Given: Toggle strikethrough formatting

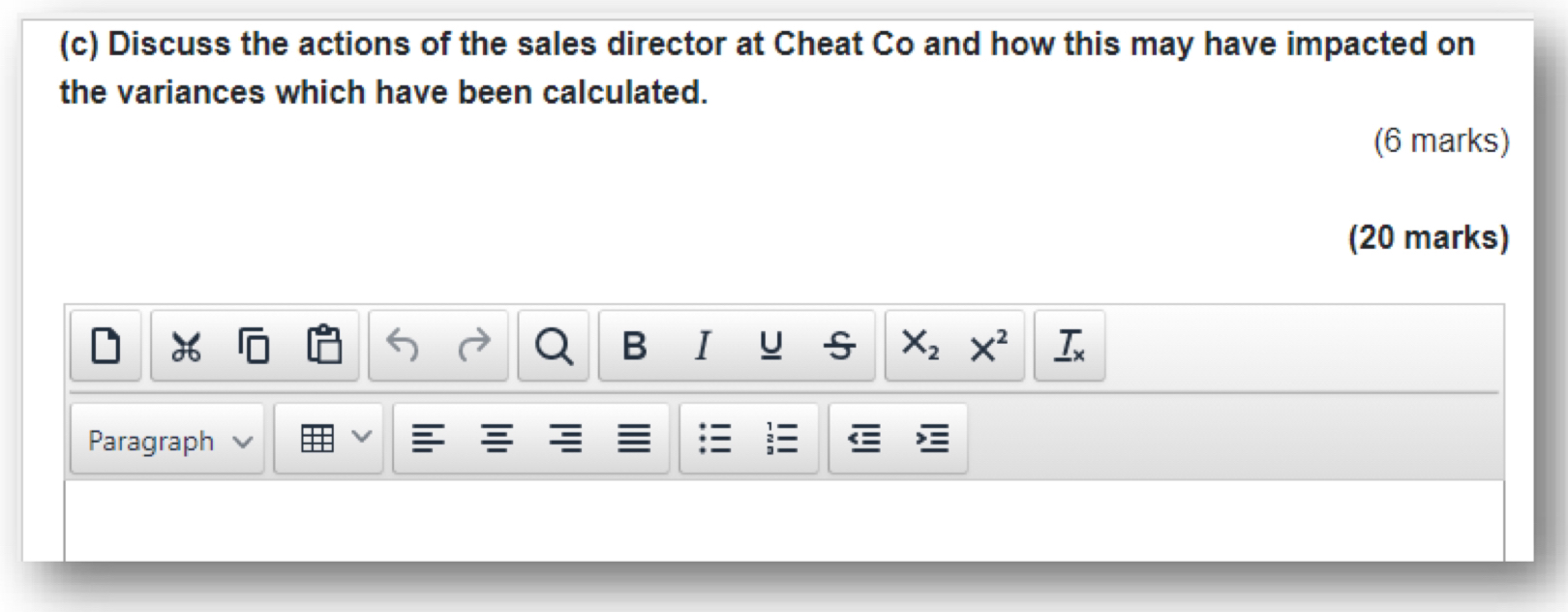Looking at the screenshot, I should click(x=839, y=346).
